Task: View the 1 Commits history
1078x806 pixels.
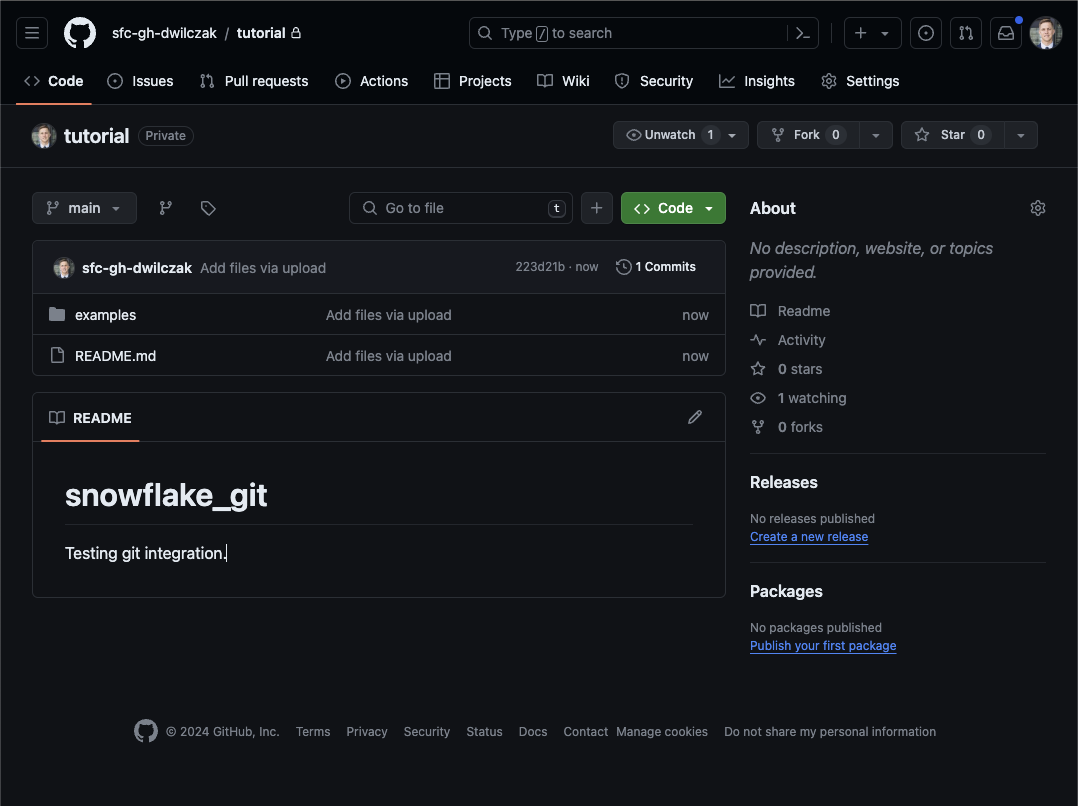Action: tap(656, 267)
